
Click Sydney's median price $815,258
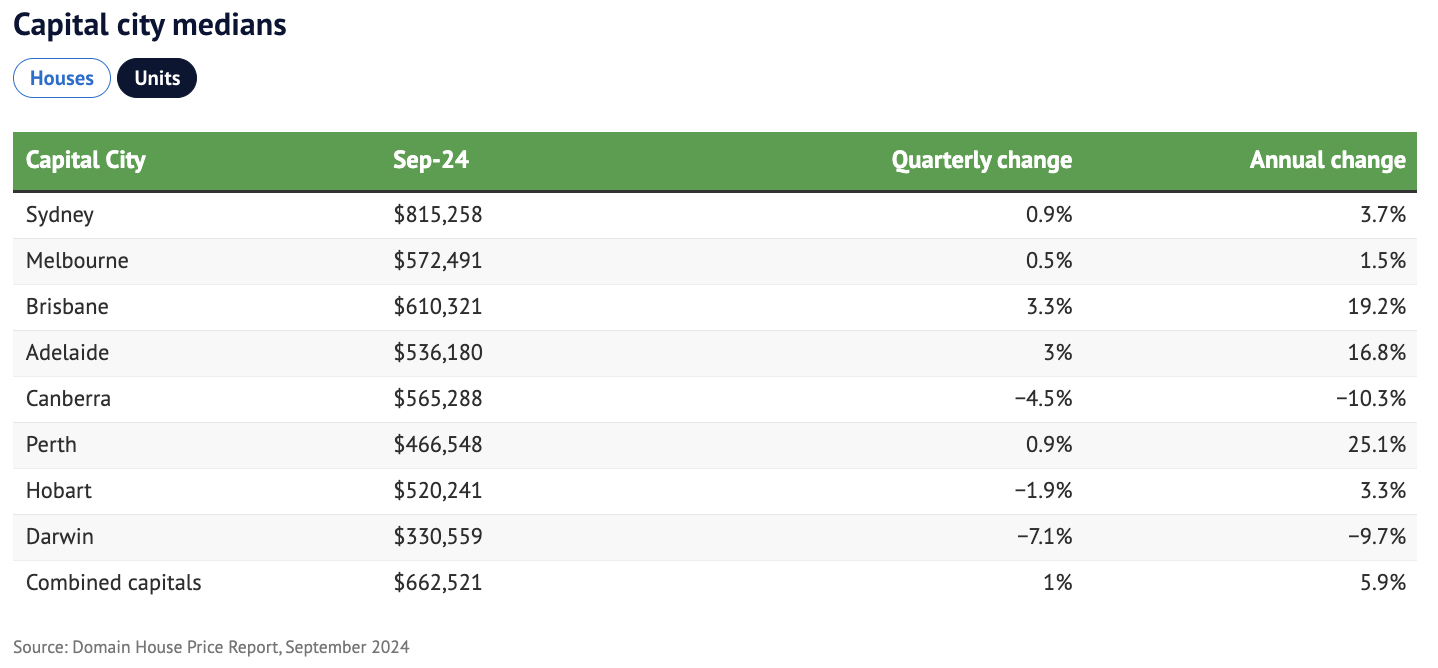[x=438, y=215]
